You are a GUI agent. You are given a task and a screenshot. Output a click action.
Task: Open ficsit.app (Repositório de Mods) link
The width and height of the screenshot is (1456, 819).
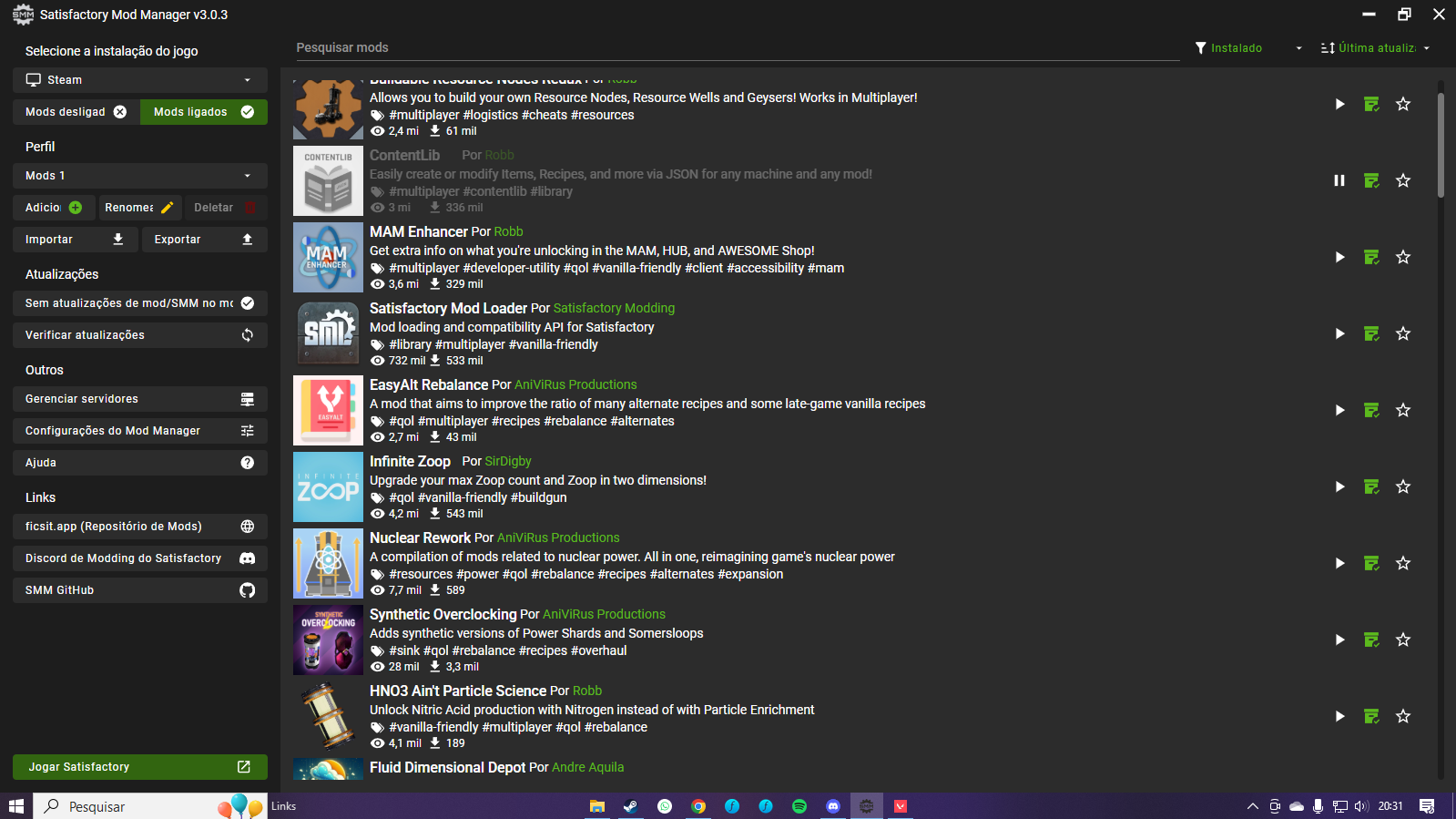(x=140, y=527)
